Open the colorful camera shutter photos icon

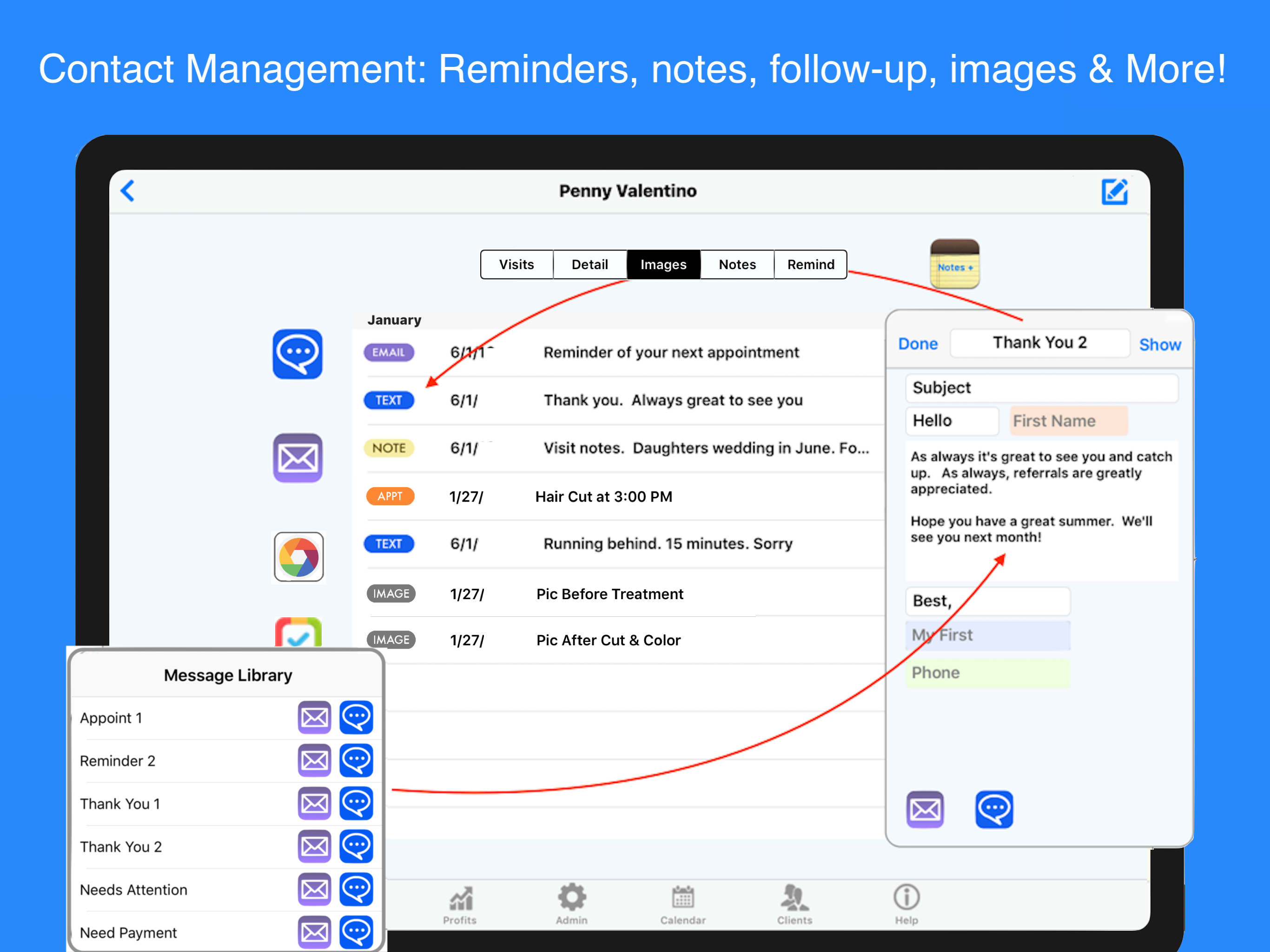(x=298, y=557)
